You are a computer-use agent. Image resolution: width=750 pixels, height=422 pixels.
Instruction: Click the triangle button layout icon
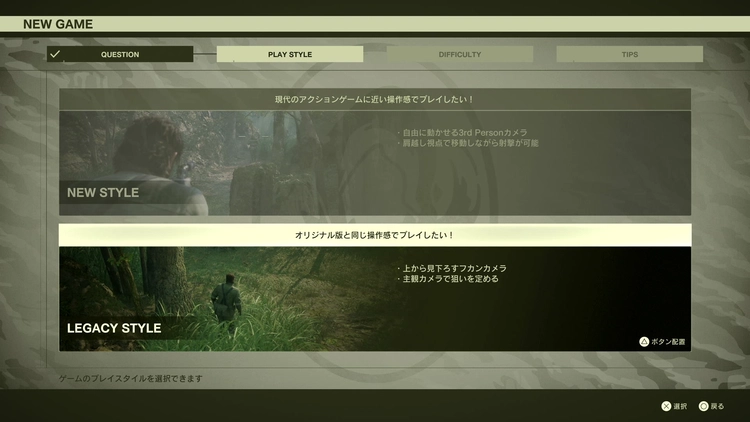(644, 342)
